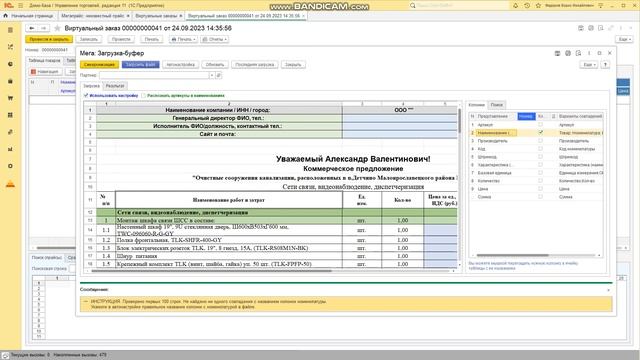This screenshot has width=640, height=360.
Task: Select the Базовая единица row
Action: [536, 173]
